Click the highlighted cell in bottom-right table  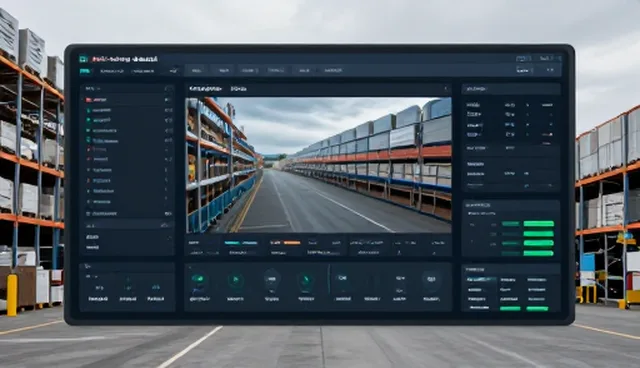tap(481, 280)
